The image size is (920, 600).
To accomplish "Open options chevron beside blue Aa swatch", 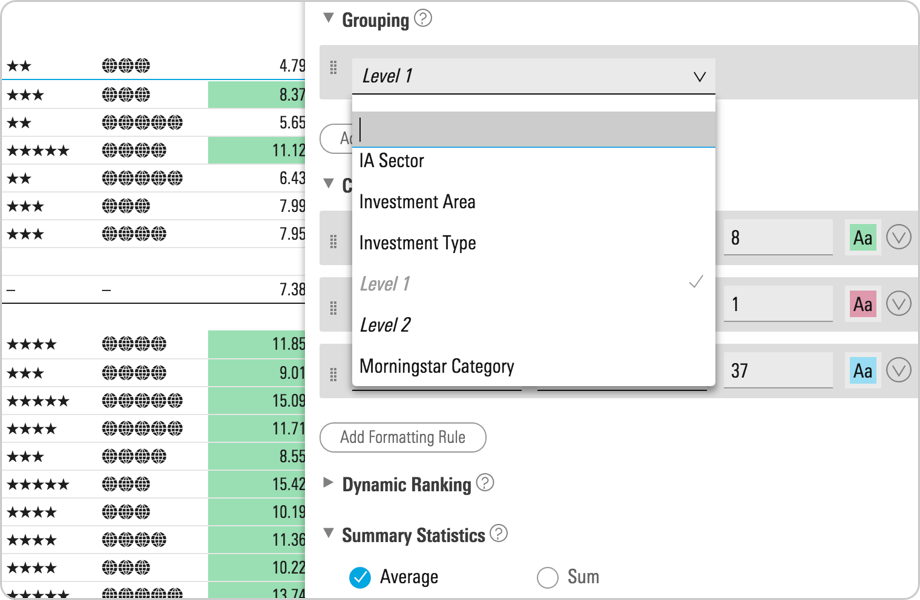I will click(x=898, y=370).
